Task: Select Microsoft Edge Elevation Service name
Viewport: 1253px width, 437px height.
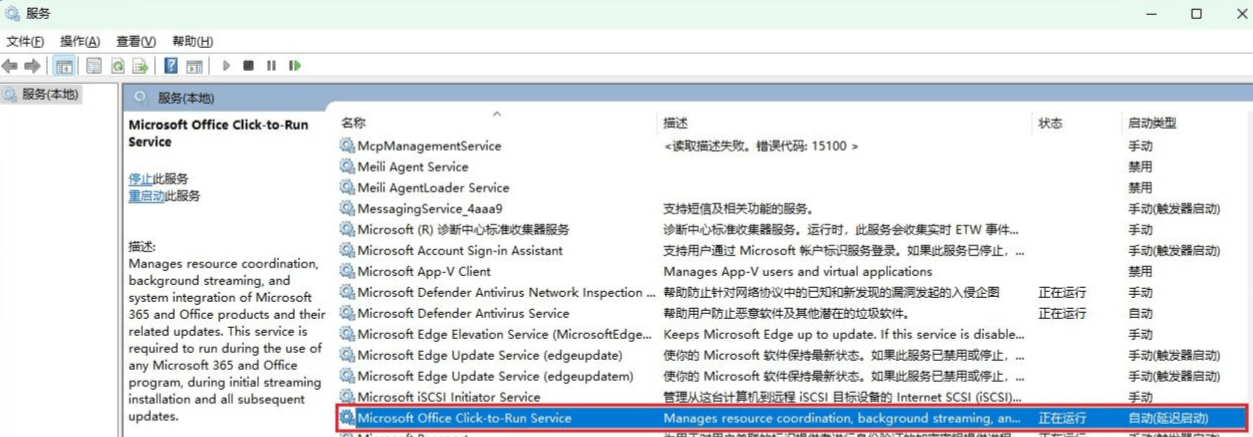Action: [504, 334]
